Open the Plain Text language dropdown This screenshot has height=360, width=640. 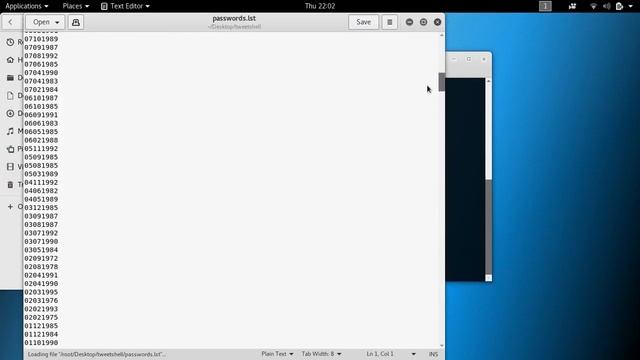point(278,354)
